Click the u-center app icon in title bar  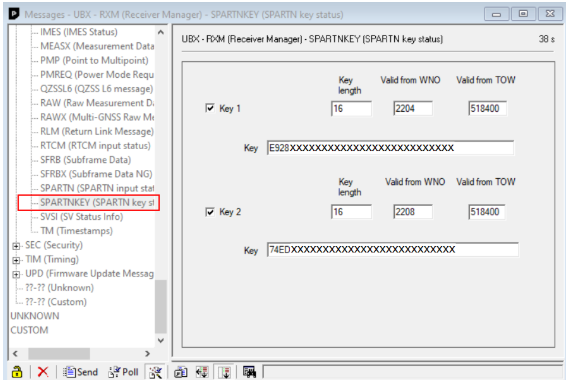click(14, 14)
